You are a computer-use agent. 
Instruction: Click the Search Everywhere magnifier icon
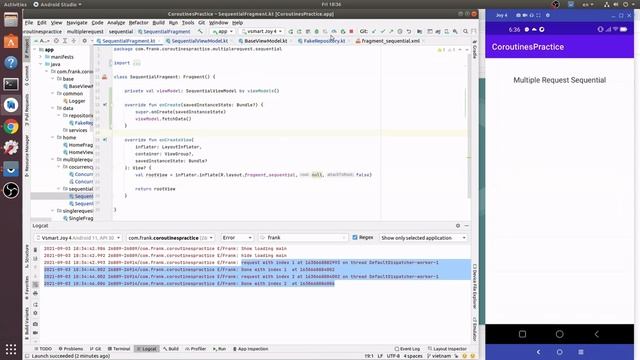(465, 31)
